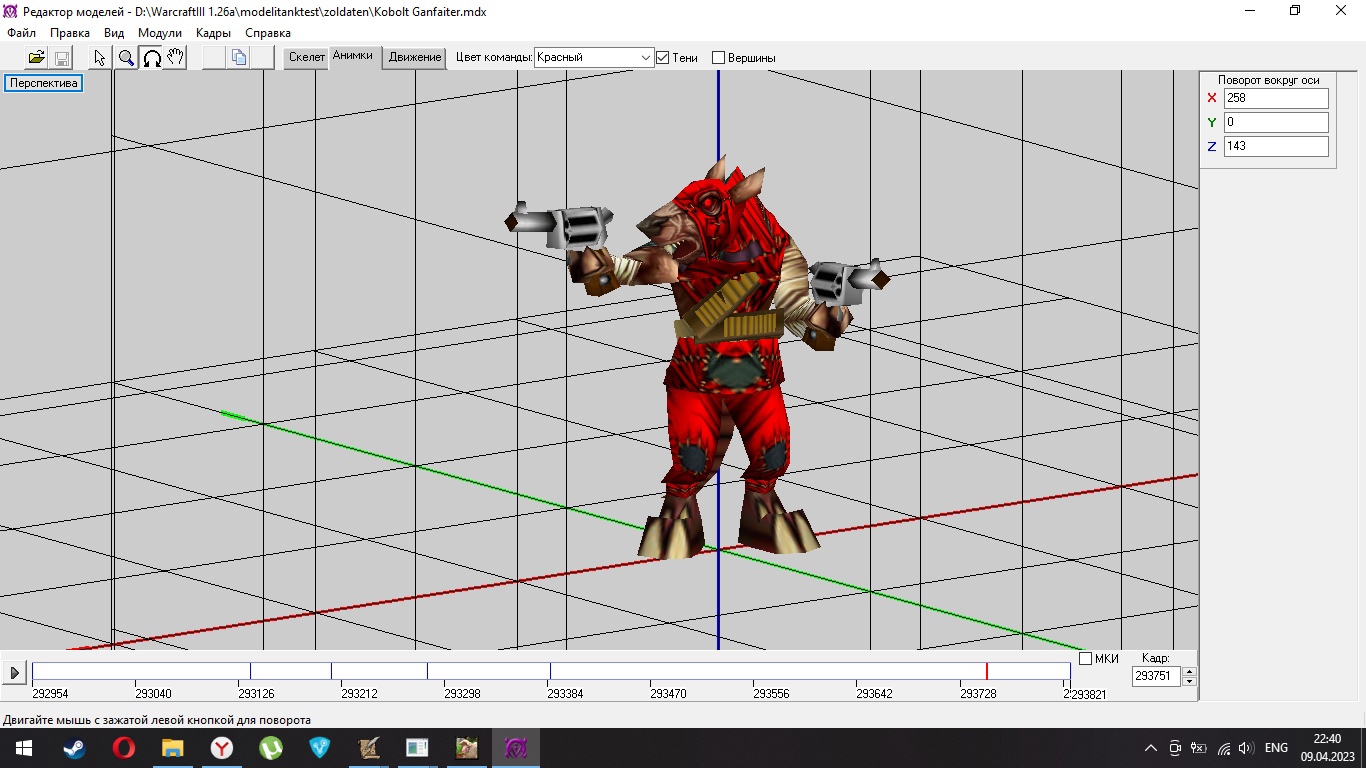
Task: Click the Поворот вокруг оси panel heading
Action: 1268,80
